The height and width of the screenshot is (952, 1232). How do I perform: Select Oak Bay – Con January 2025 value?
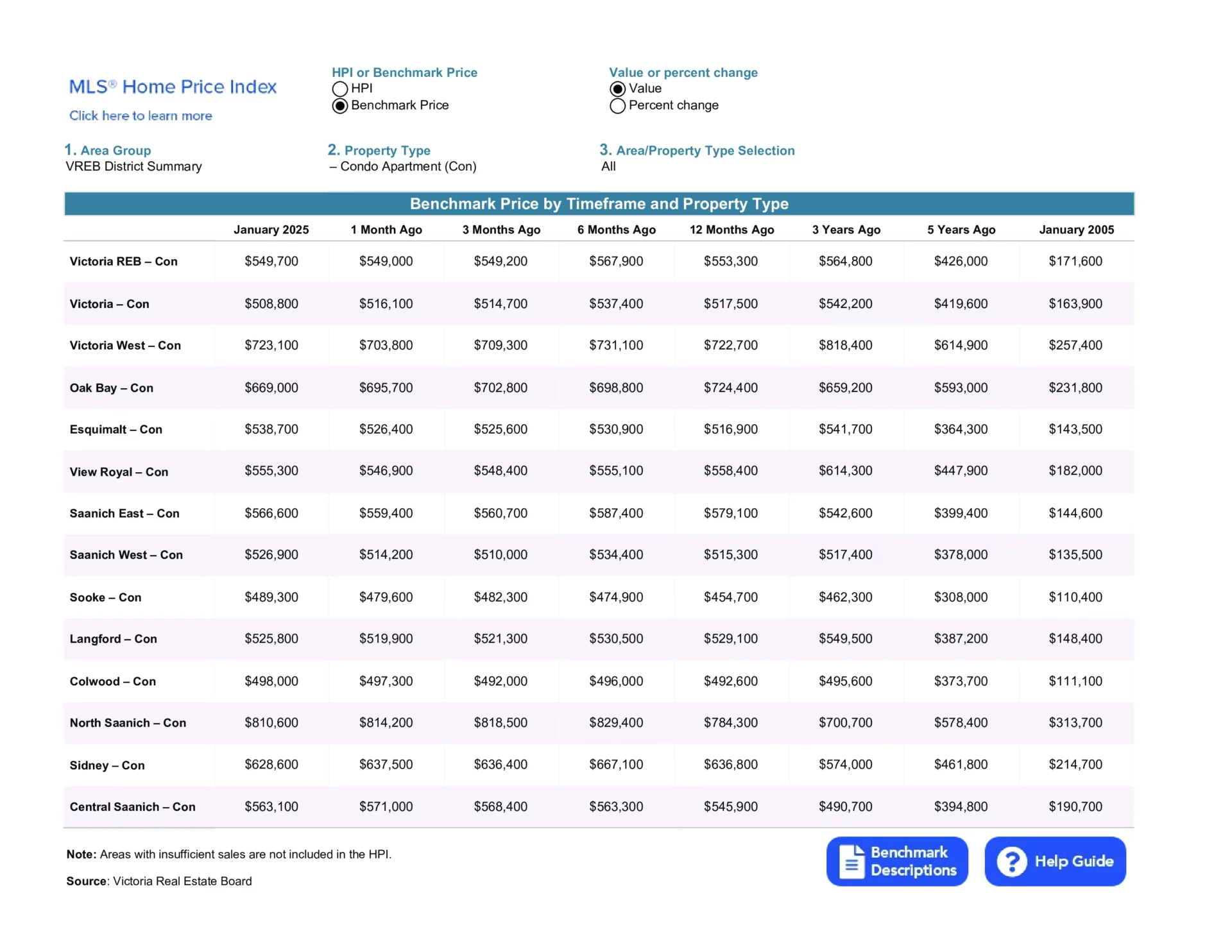tap(271, 387)
